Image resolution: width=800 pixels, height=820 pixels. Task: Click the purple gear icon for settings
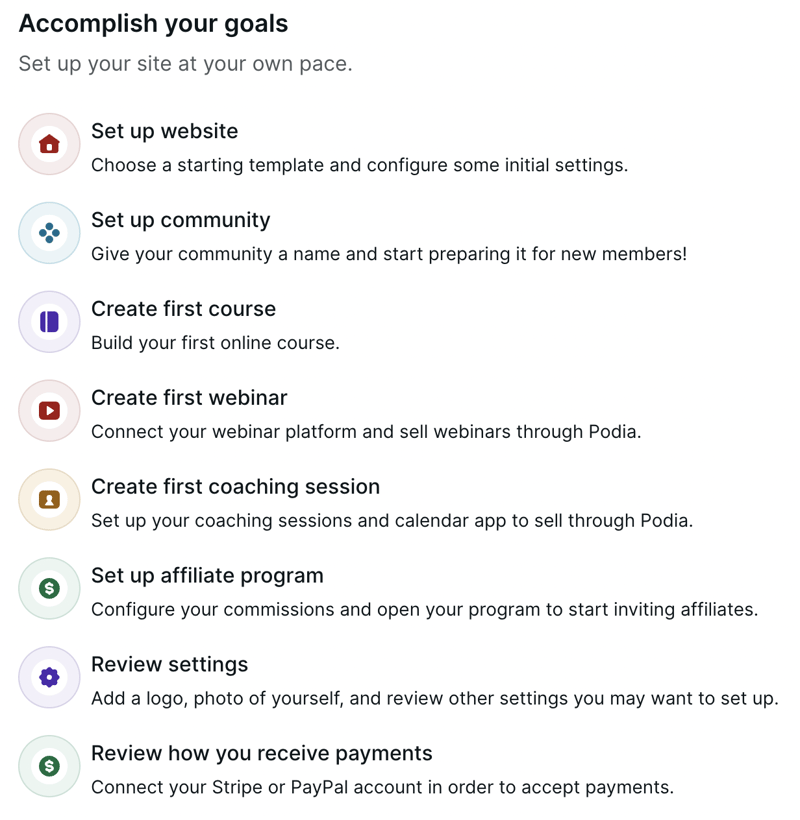point(49,677)
